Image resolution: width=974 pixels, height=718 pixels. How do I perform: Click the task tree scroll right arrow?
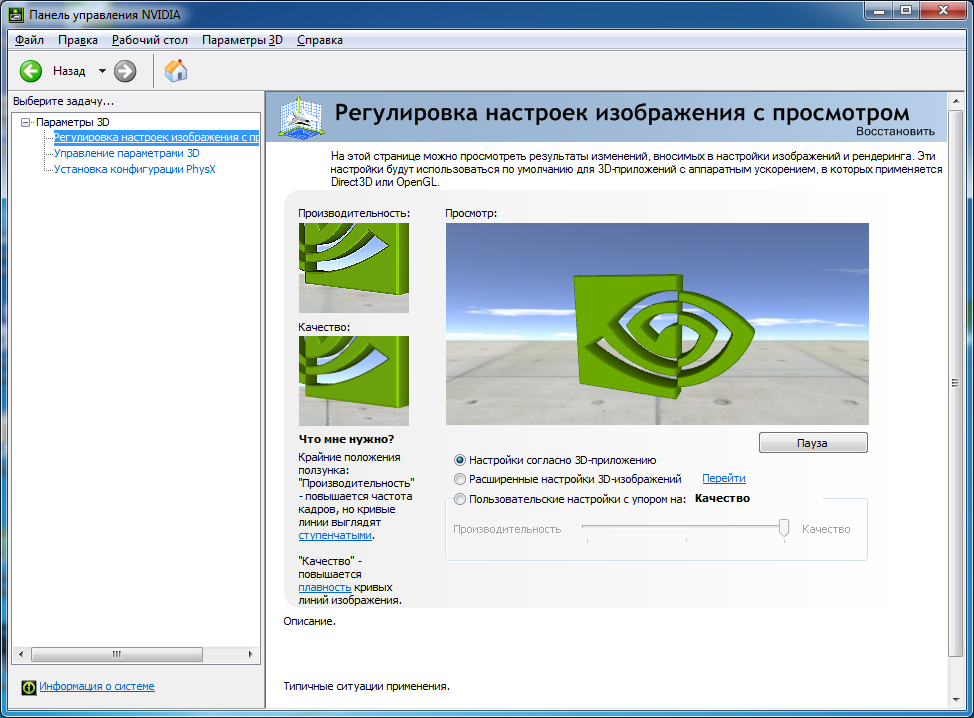click(x=250, y=654)
